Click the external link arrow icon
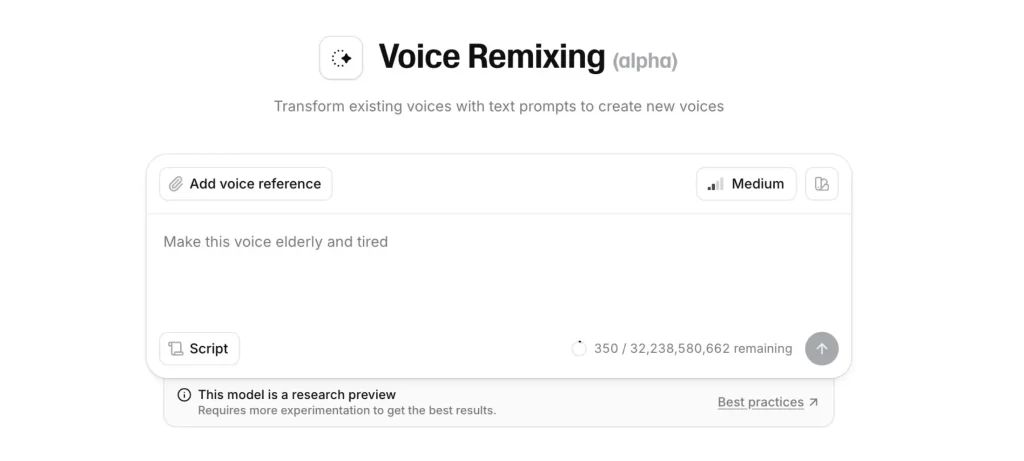The image size is (1024, 461). 814,402
